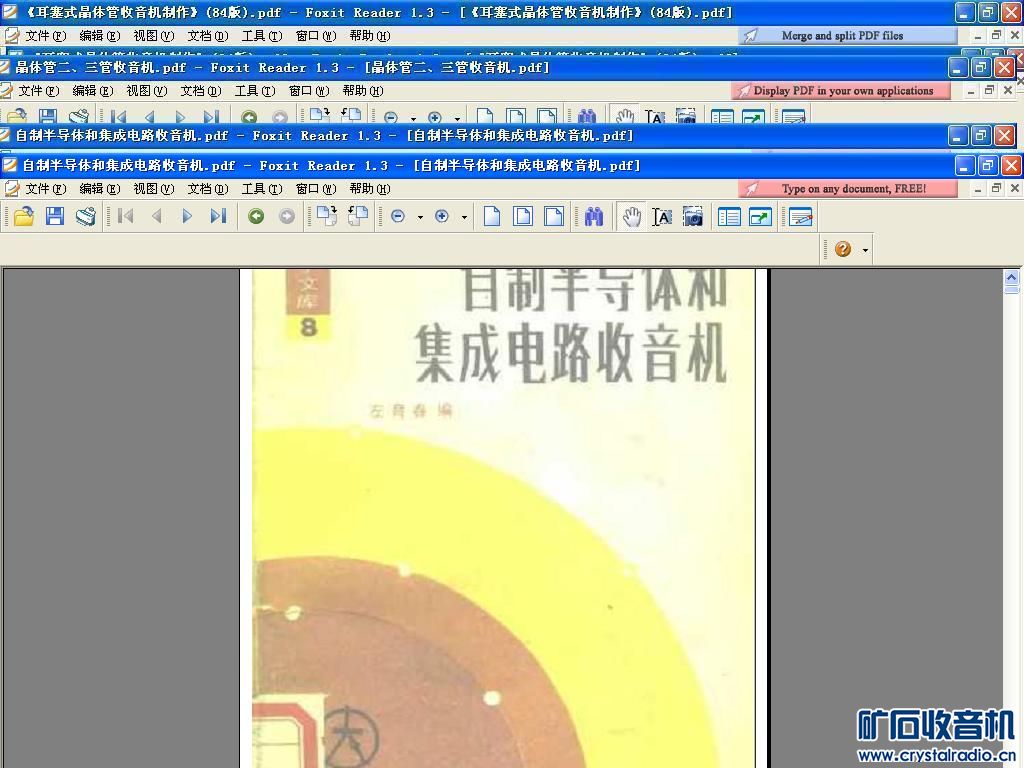Image resolution: width=1024 pixels, height=768 pixels.
Task: Open 文件 menu in 耳塞式晶体管收音机制作 window
Action: [x=45, y=36]
